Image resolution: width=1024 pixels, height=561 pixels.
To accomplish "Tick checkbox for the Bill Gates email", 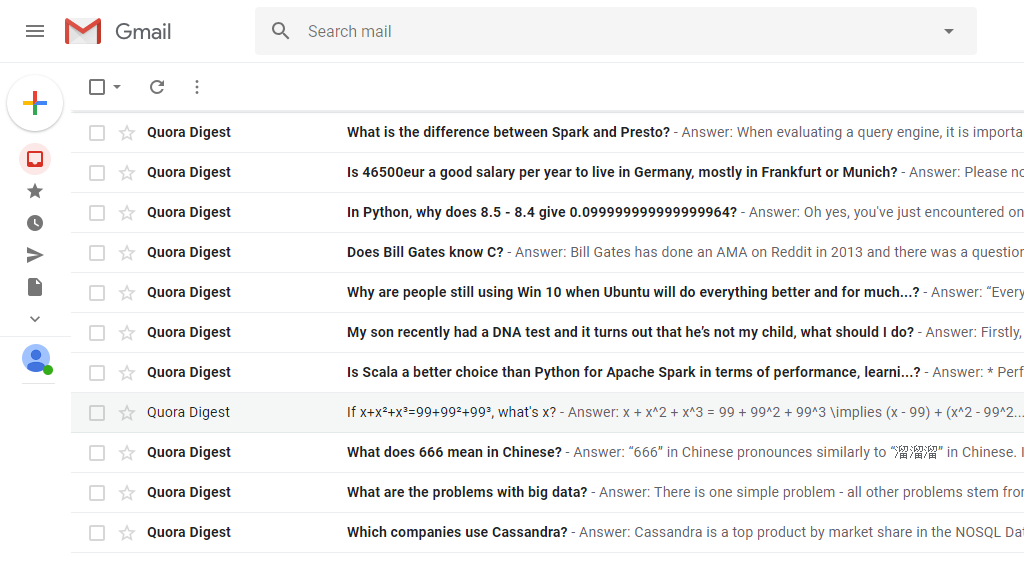I will tap(97, 253).
